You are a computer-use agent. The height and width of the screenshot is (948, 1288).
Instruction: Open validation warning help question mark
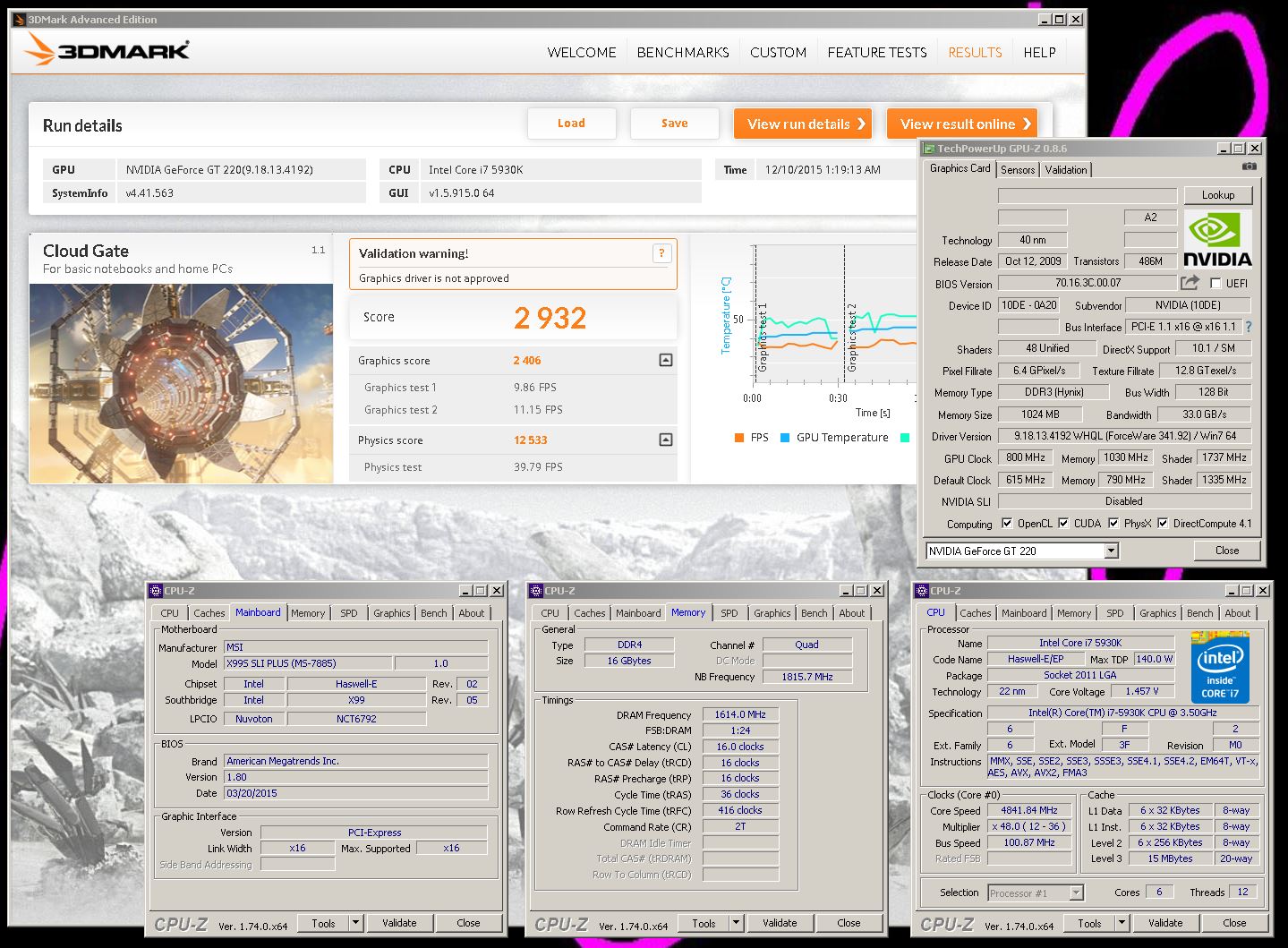pyautogui.click(x=661, y=253)
